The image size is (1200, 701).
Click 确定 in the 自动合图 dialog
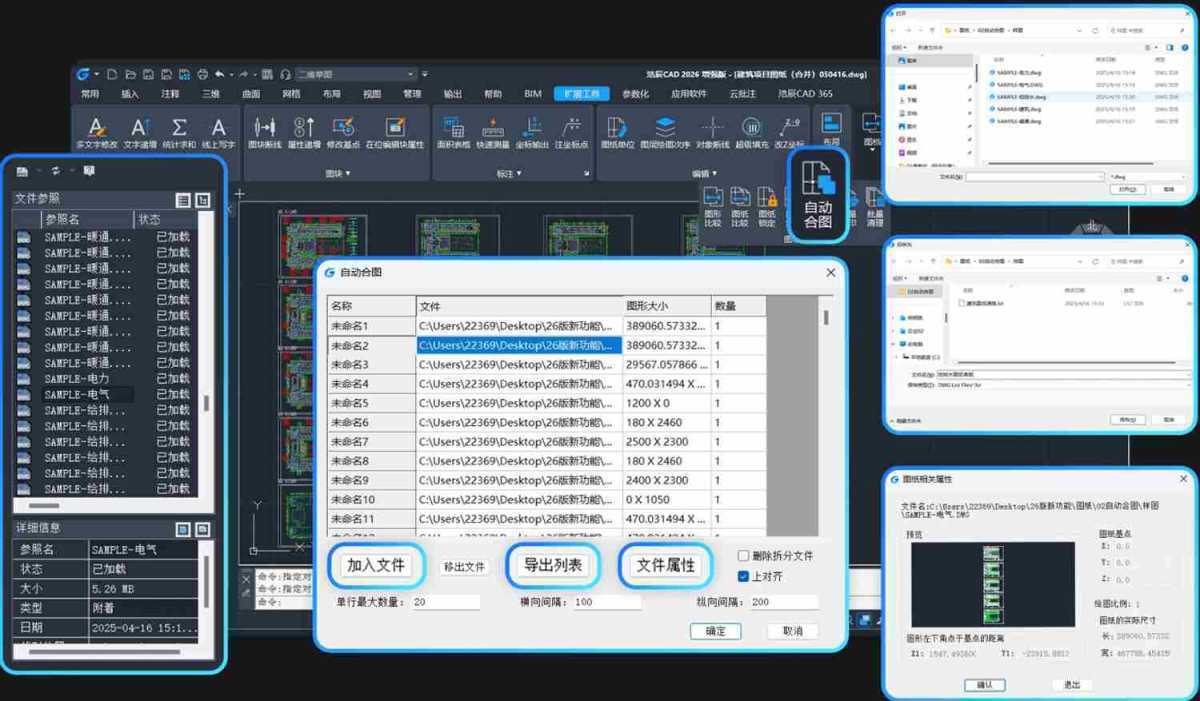pos(716,632)
